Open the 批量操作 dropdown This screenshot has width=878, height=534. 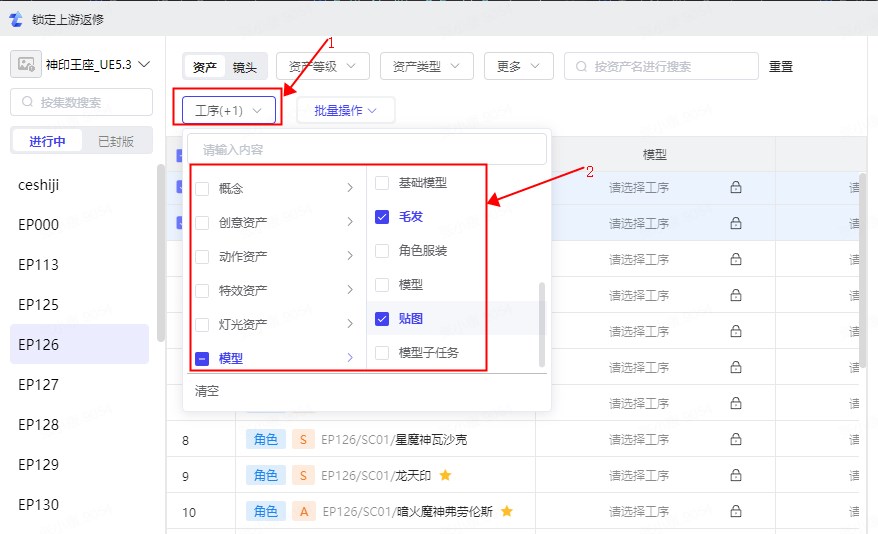(x=346, y=111)
